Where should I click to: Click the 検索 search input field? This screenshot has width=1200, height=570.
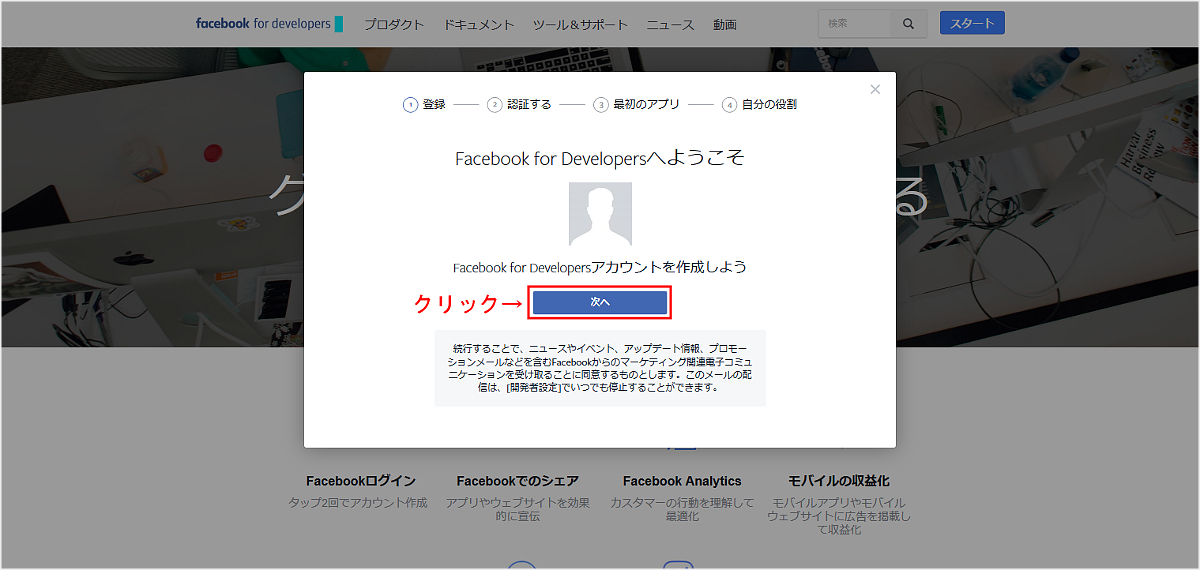tap(853, 24)
